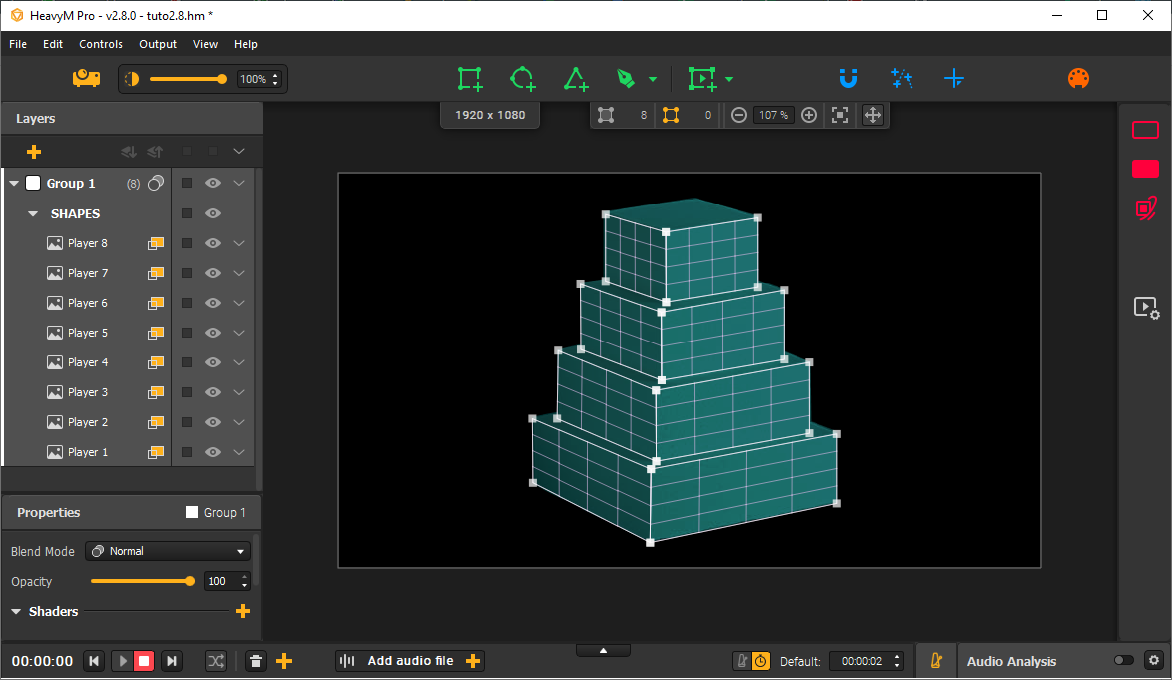The image size is (1172, 680).
Task: Click the shuffle playback icon in the timeline
Action: tap(216, 661)
